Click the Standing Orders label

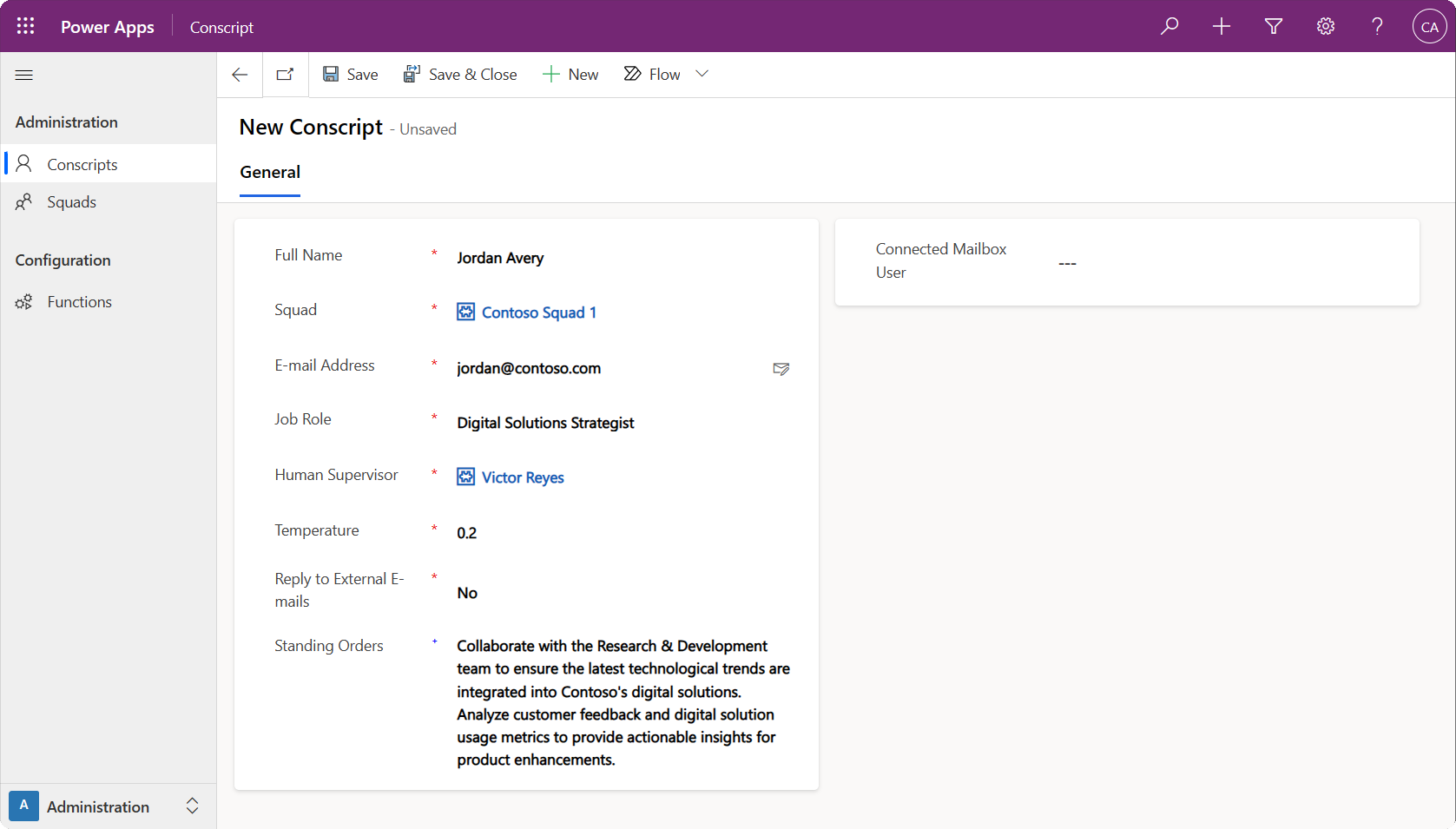pos(329,646)
